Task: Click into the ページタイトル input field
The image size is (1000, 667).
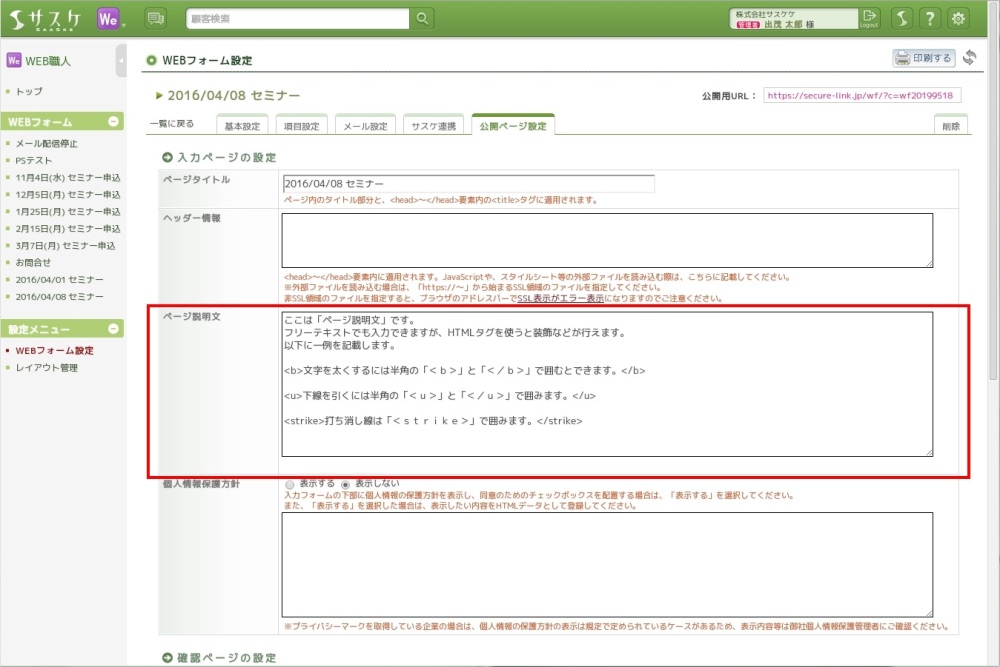Action: click(x=468, y=184)
